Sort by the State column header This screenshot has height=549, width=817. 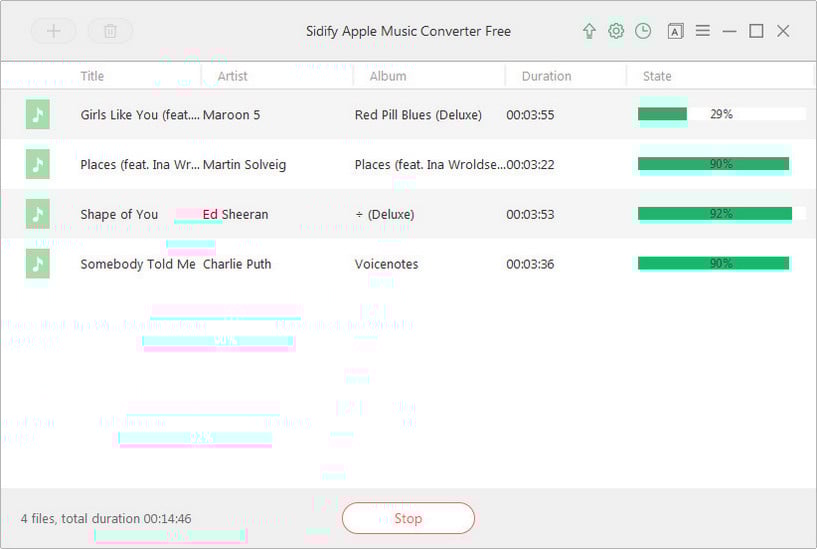[657, 76]
